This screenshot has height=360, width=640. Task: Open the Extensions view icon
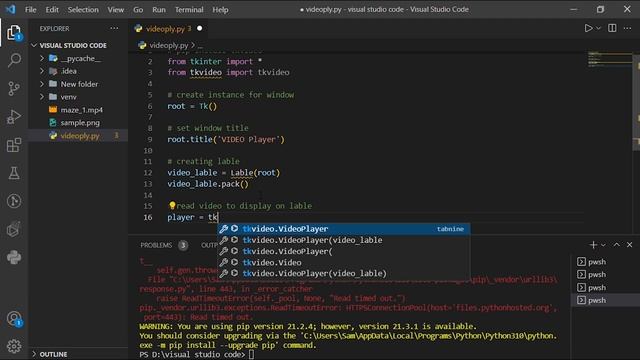point(14,145)
